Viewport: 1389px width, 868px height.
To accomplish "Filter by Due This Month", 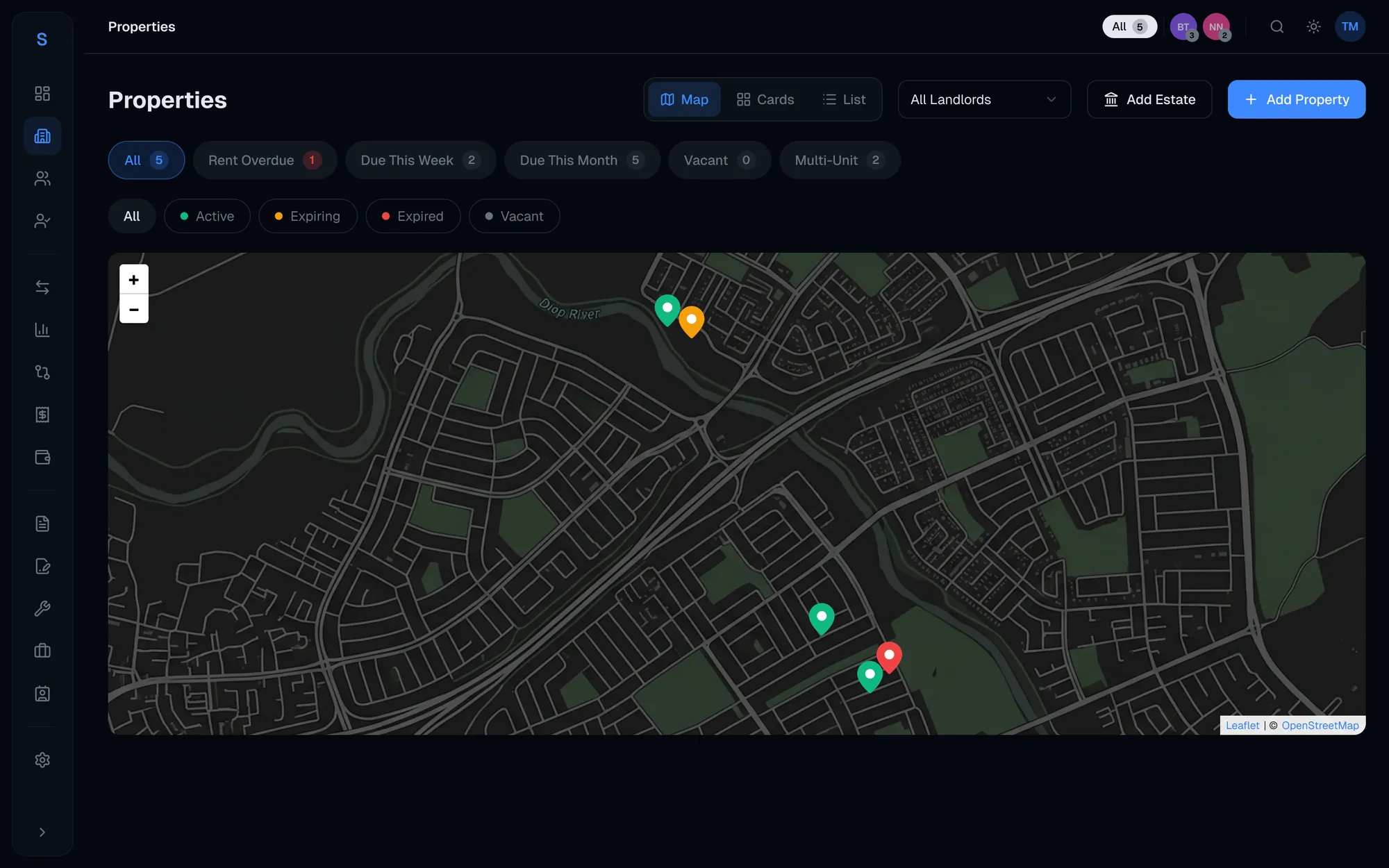I will pyautogui.click(x=582, y=160).
